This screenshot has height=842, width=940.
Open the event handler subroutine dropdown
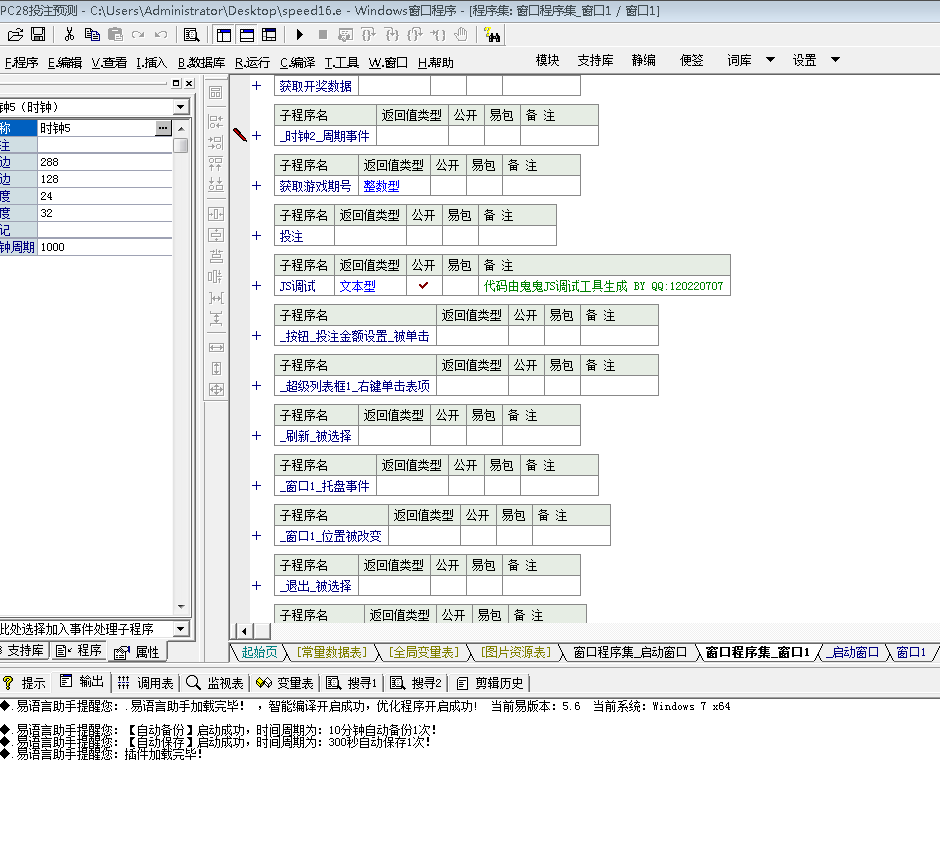(x=181, y=629)
